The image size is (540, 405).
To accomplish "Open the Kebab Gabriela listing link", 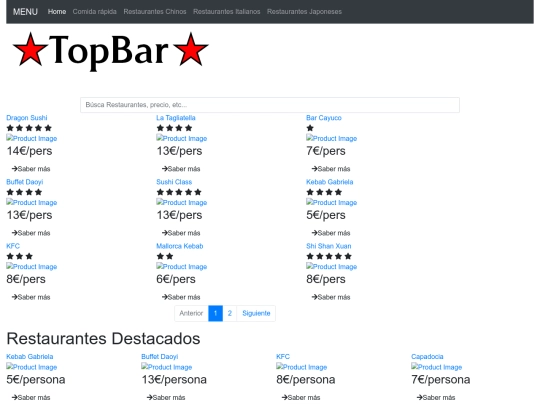I will tap(330, 182).
